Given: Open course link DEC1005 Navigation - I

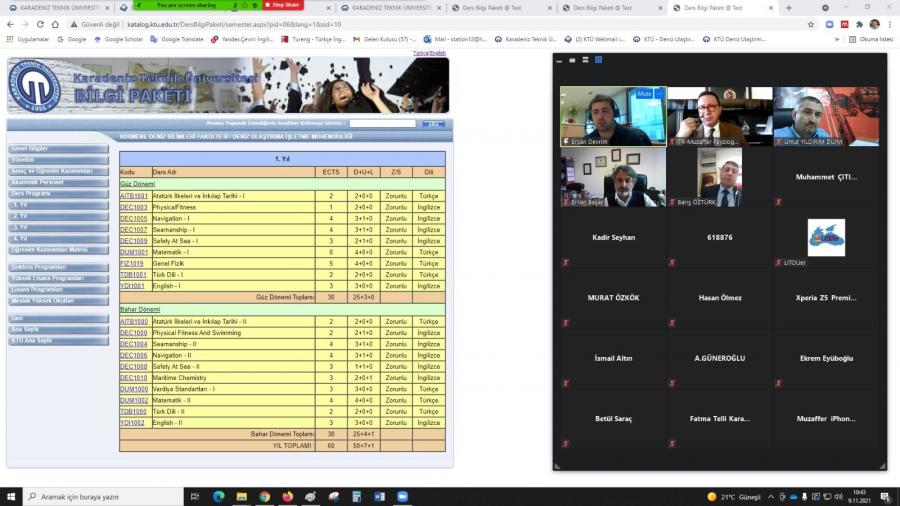Looking at the screenshot, I should (x=133, y=218).
